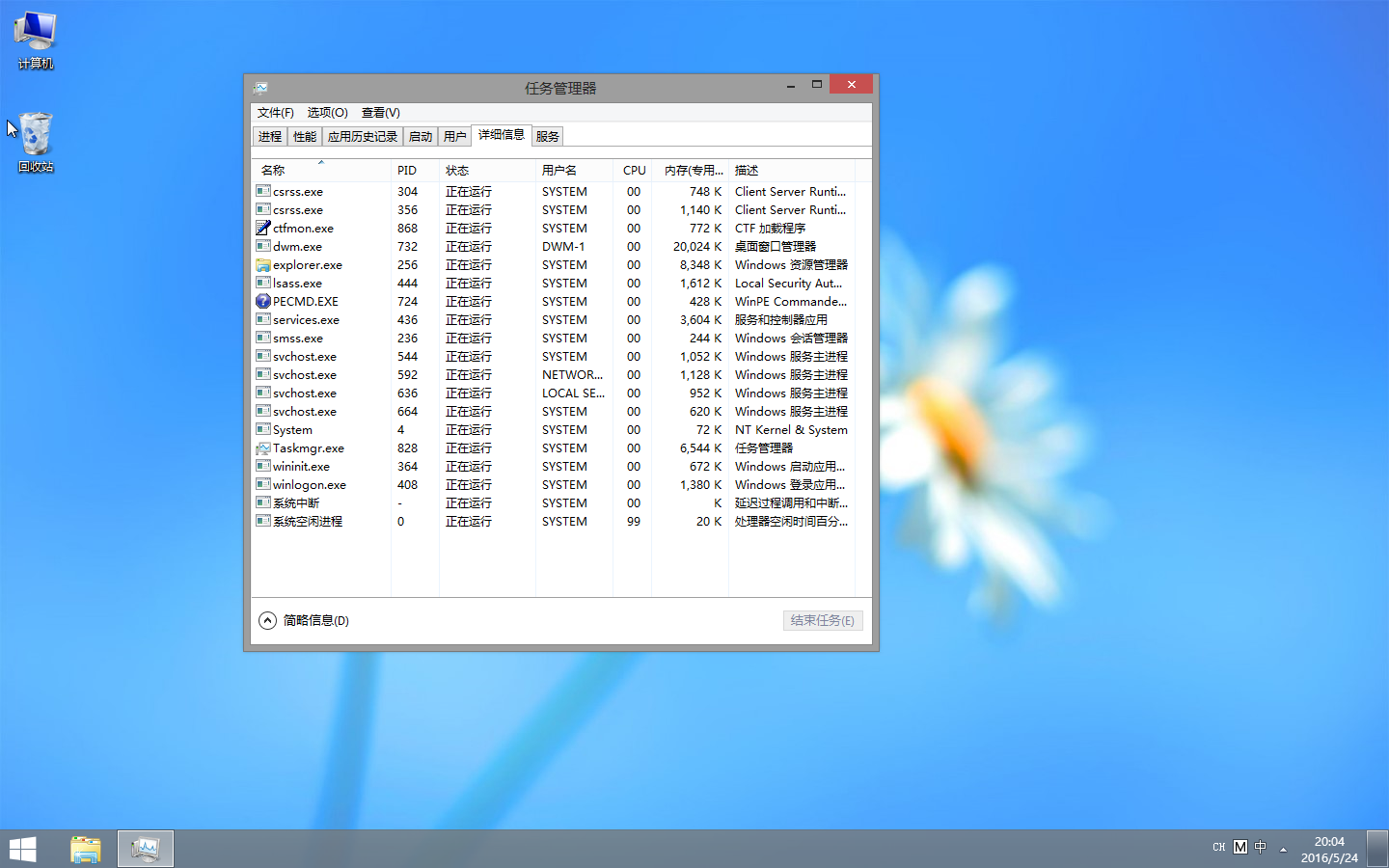Sort by the 状态 column header
The image size is (1389, 868).
[x=487, y=170]
